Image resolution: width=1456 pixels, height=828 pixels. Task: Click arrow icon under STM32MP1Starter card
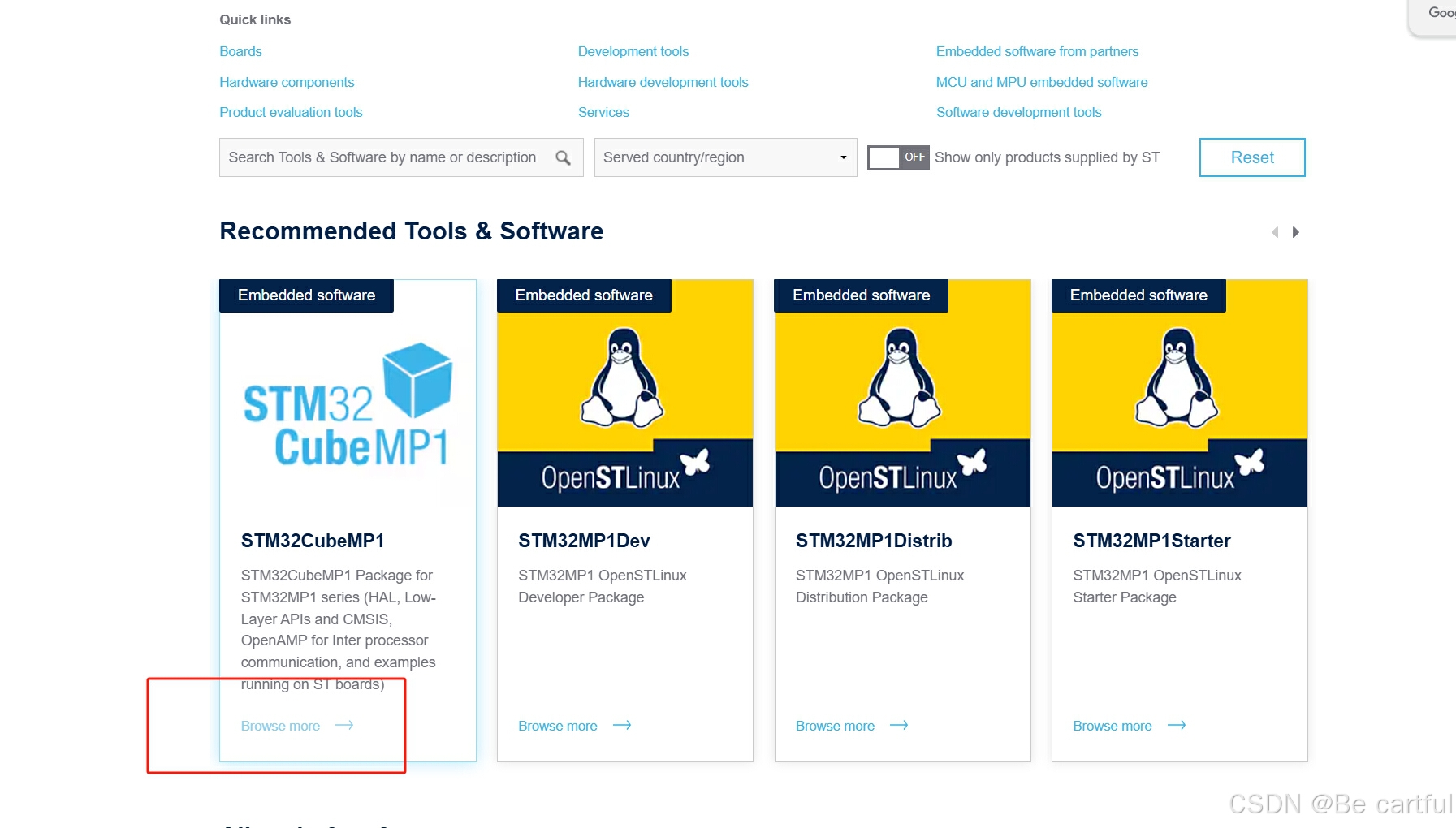(x=1177, y=725)
